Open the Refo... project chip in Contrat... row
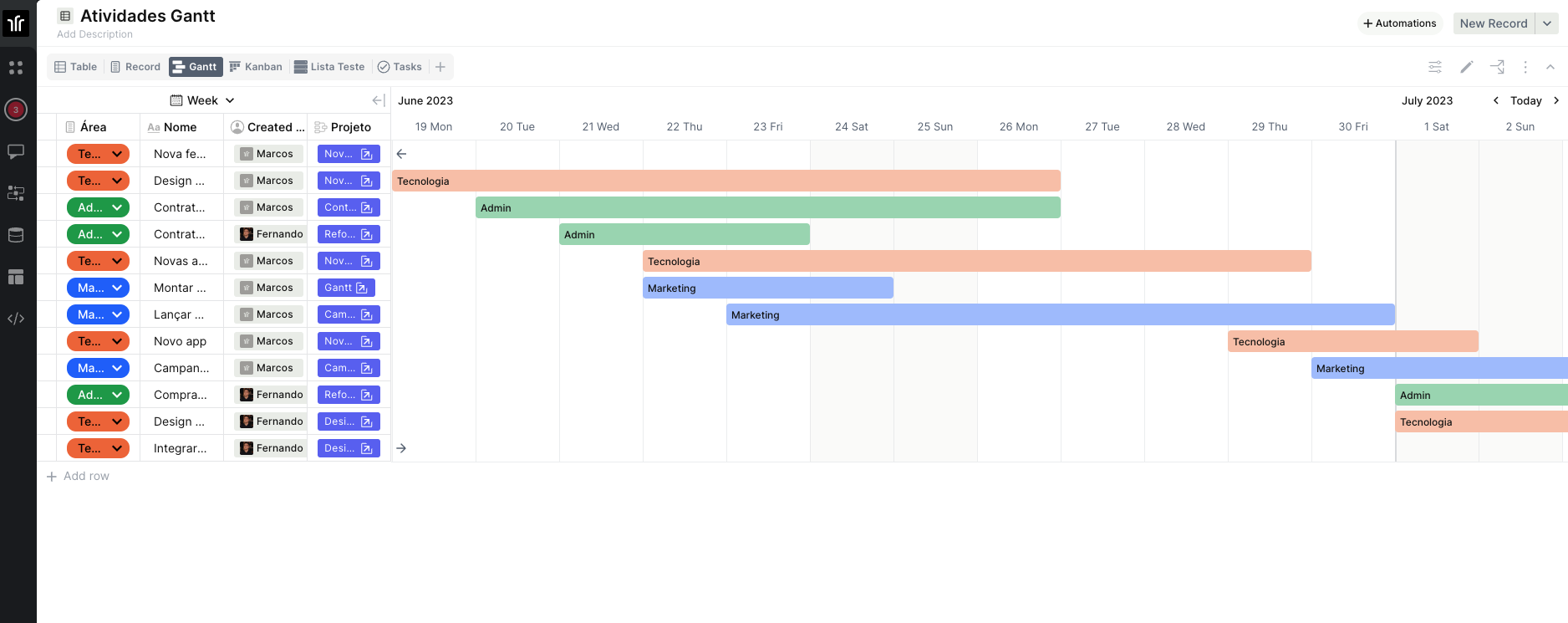This screenshot has height=623, width=1568. click(349, 234)
